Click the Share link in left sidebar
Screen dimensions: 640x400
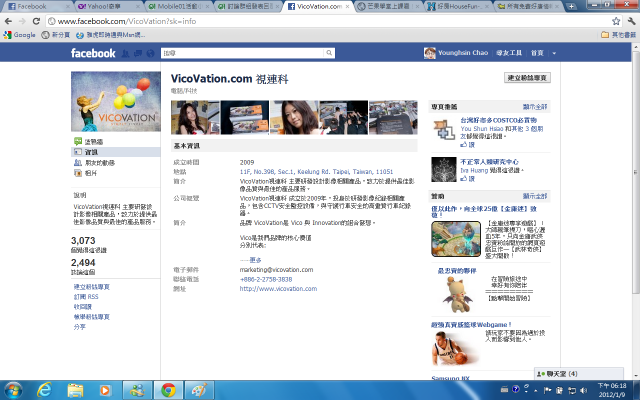80,327
